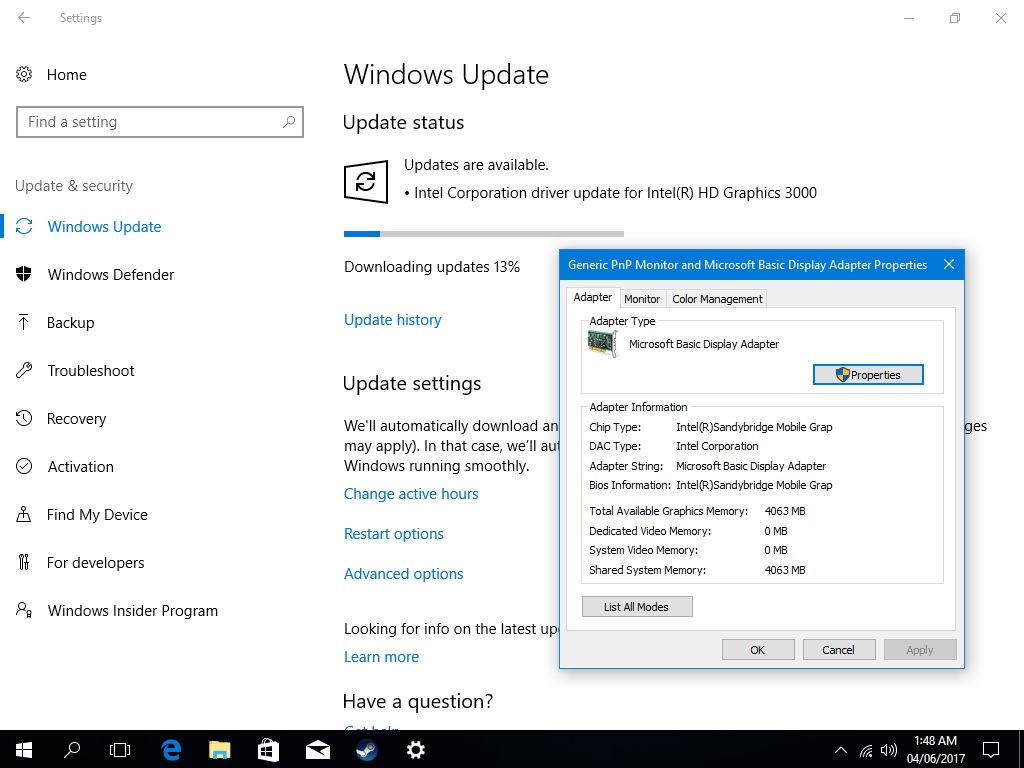The height and width of the screenshot is (768, 1024).
Task: Click Total Available Graphics Memory value
Action: click(784, 511)
